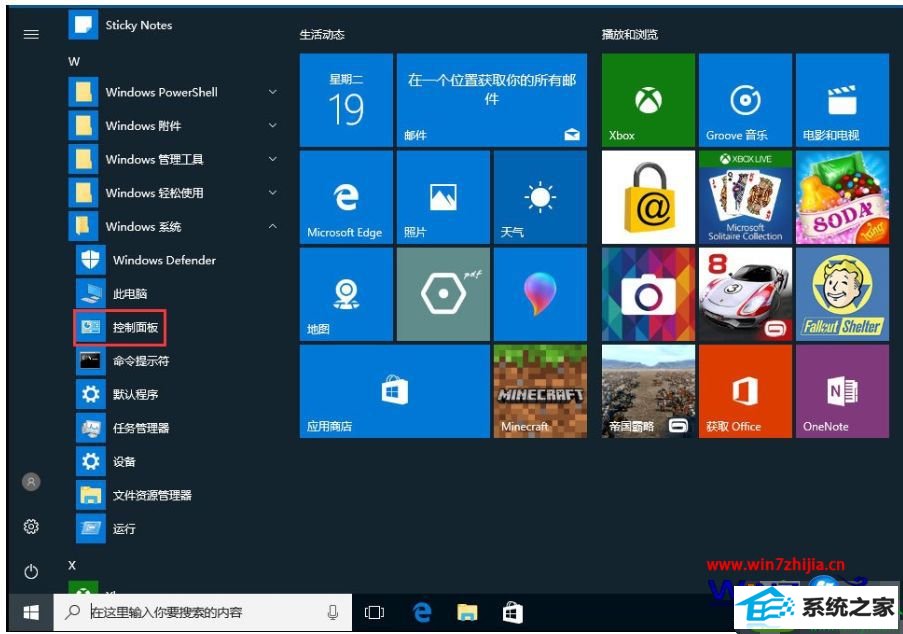Open Sticky Notes app
This screenshot has width=903, height=634.
tap(120, 25)
